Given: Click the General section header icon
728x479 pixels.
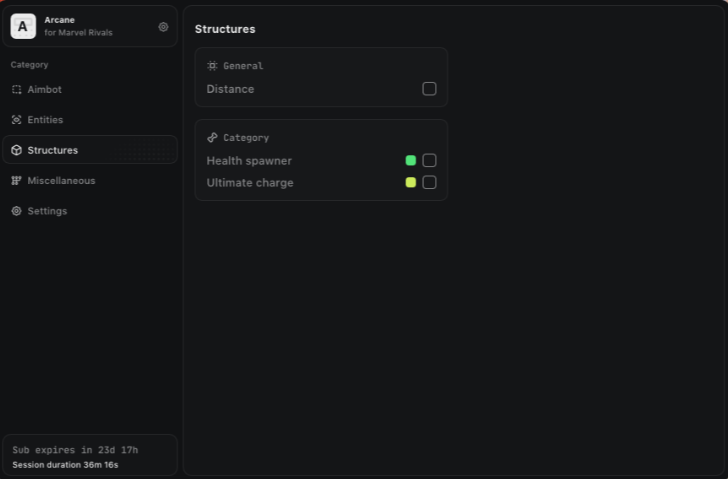Looking at the screenshot, I should point(212,66).
